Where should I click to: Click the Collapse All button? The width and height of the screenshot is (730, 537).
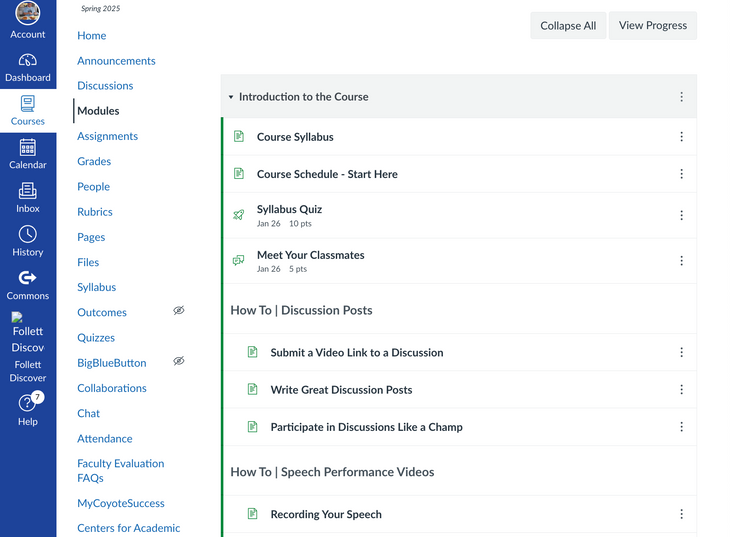(568, 26)
